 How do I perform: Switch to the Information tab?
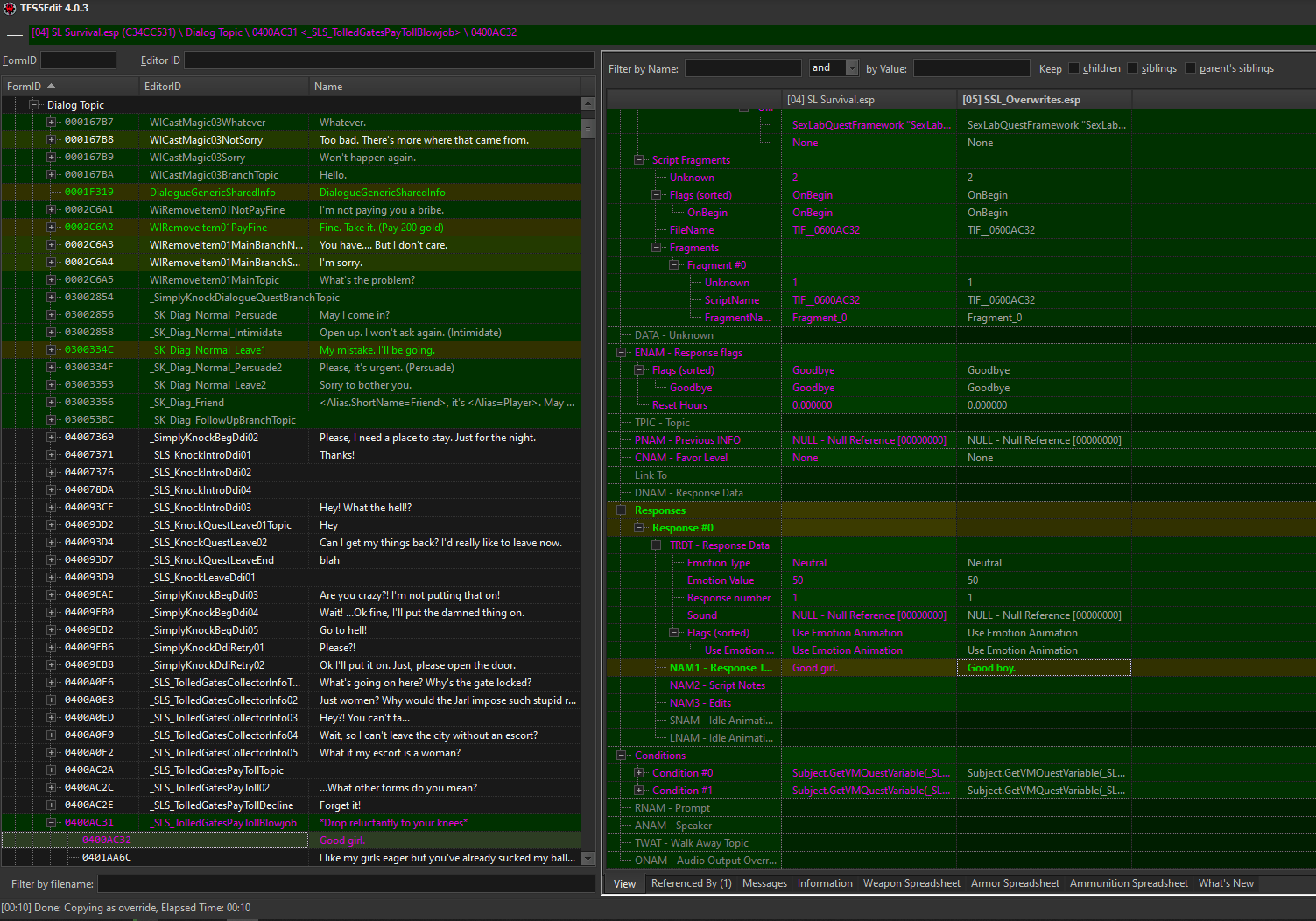pos(825,883)
